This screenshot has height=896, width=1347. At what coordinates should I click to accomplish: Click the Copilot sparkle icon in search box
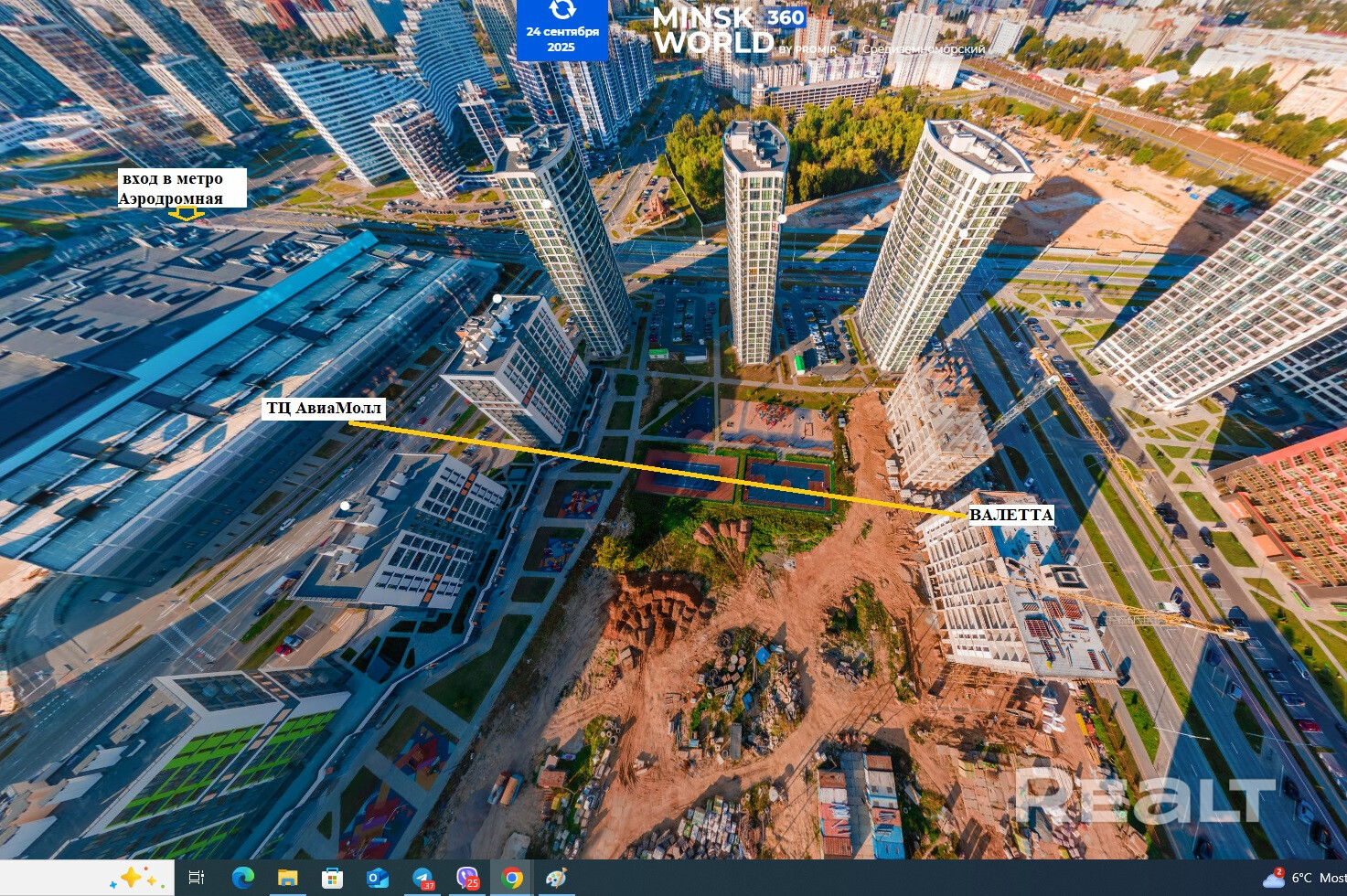(x=131, y=878)
